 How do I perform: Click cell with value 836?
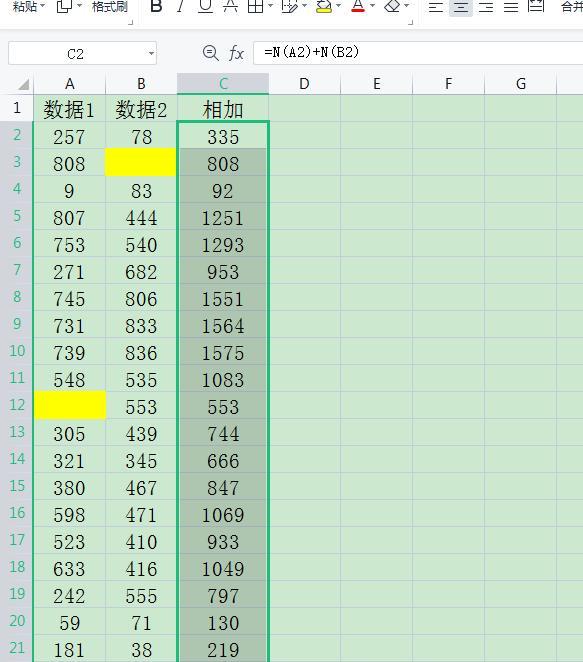(141, 351)
